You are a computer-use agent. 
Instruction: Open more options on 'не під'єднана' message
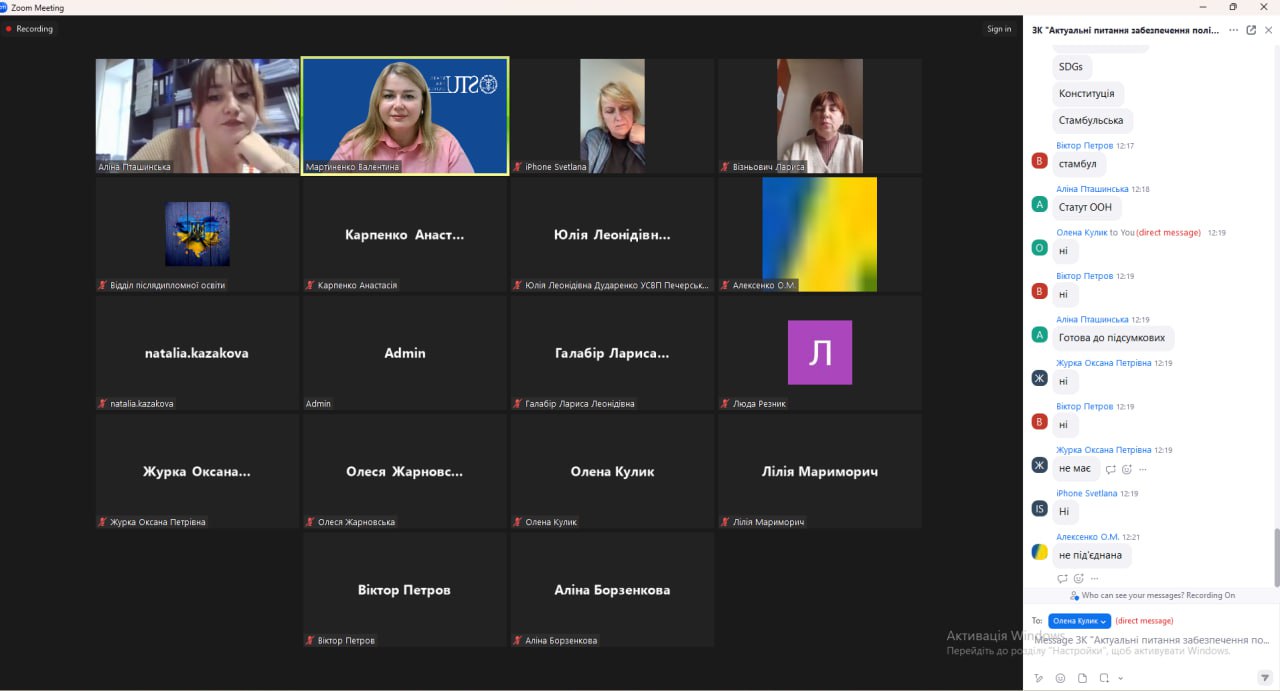(x=1095, y=578)
